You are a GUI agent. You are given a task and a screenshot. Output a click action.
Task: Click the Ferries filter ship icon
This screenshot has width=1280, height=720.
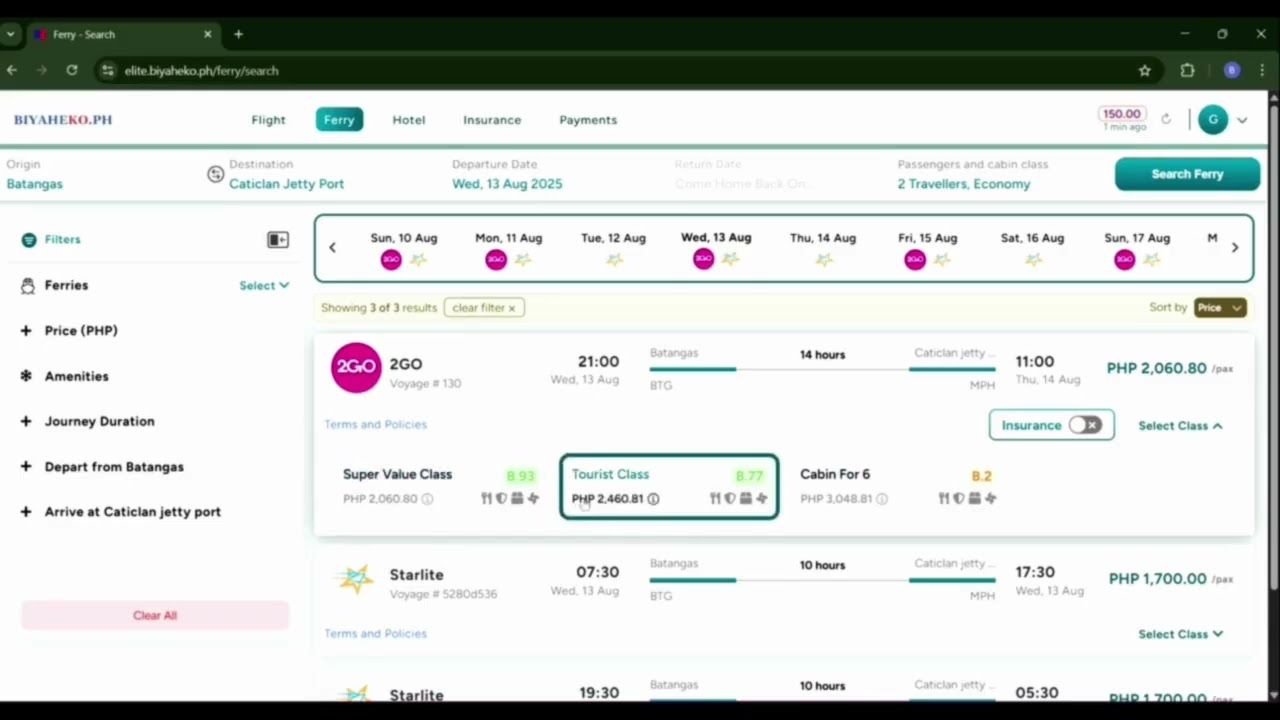[x=27, y=286]
